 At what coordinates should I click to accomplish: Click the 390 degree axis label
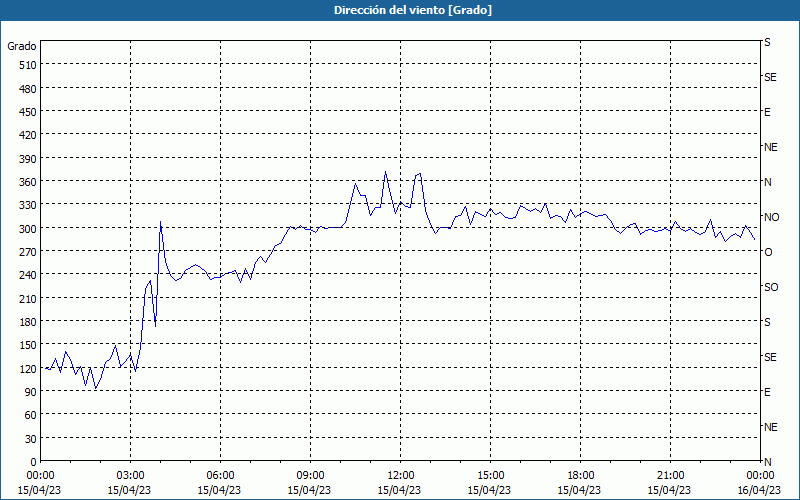pyautogui.click(x=28, y=159)
